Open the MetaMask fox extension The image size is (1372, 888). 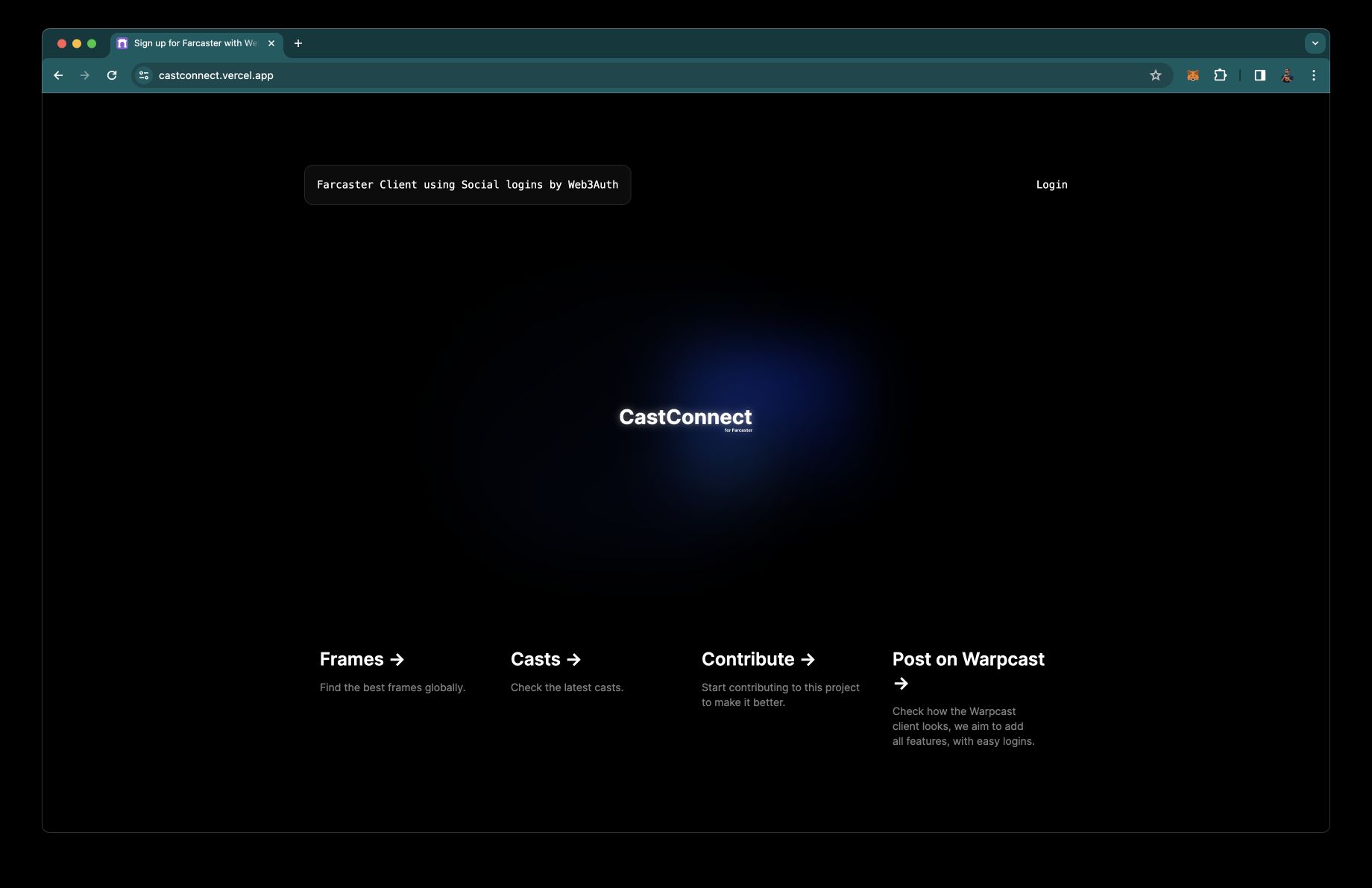[x=1193, y=75]
